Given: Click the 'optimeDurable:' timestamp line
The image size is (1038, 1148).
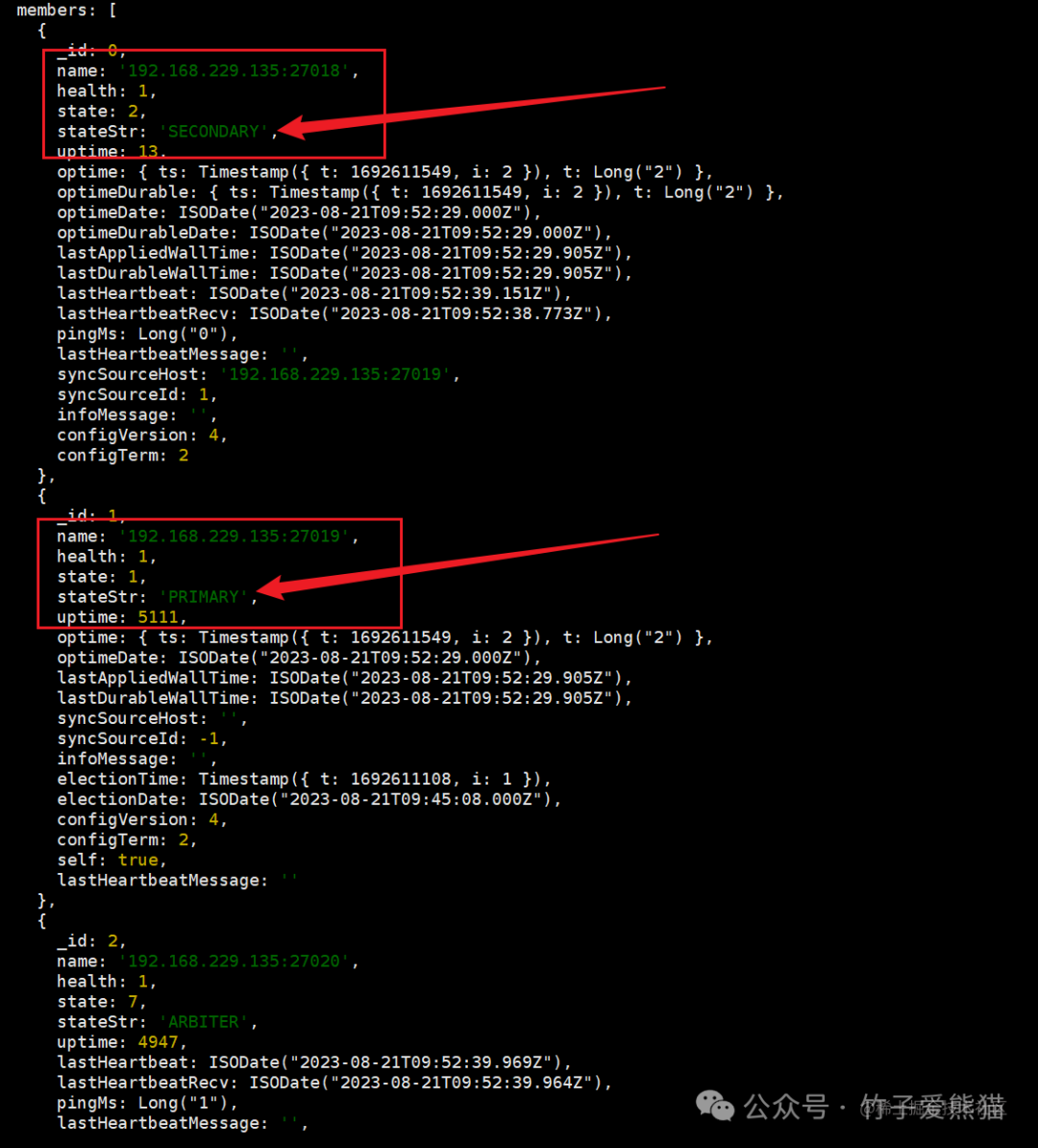Looking at the screenshot, I should (420, 192).
